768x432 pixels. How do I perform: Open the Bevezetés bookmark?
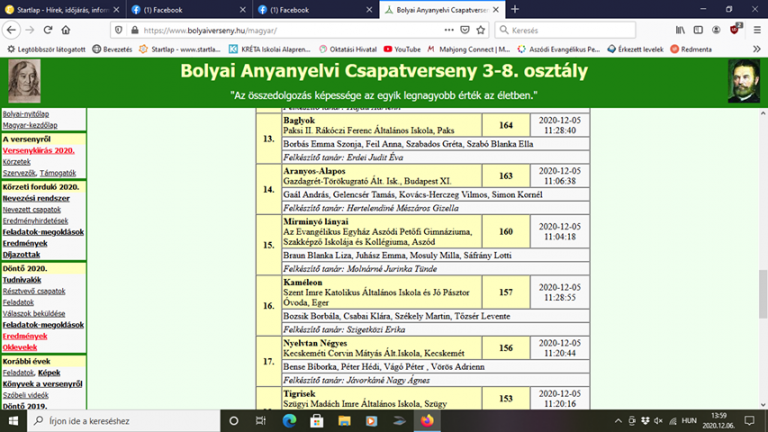click(113, 49)
